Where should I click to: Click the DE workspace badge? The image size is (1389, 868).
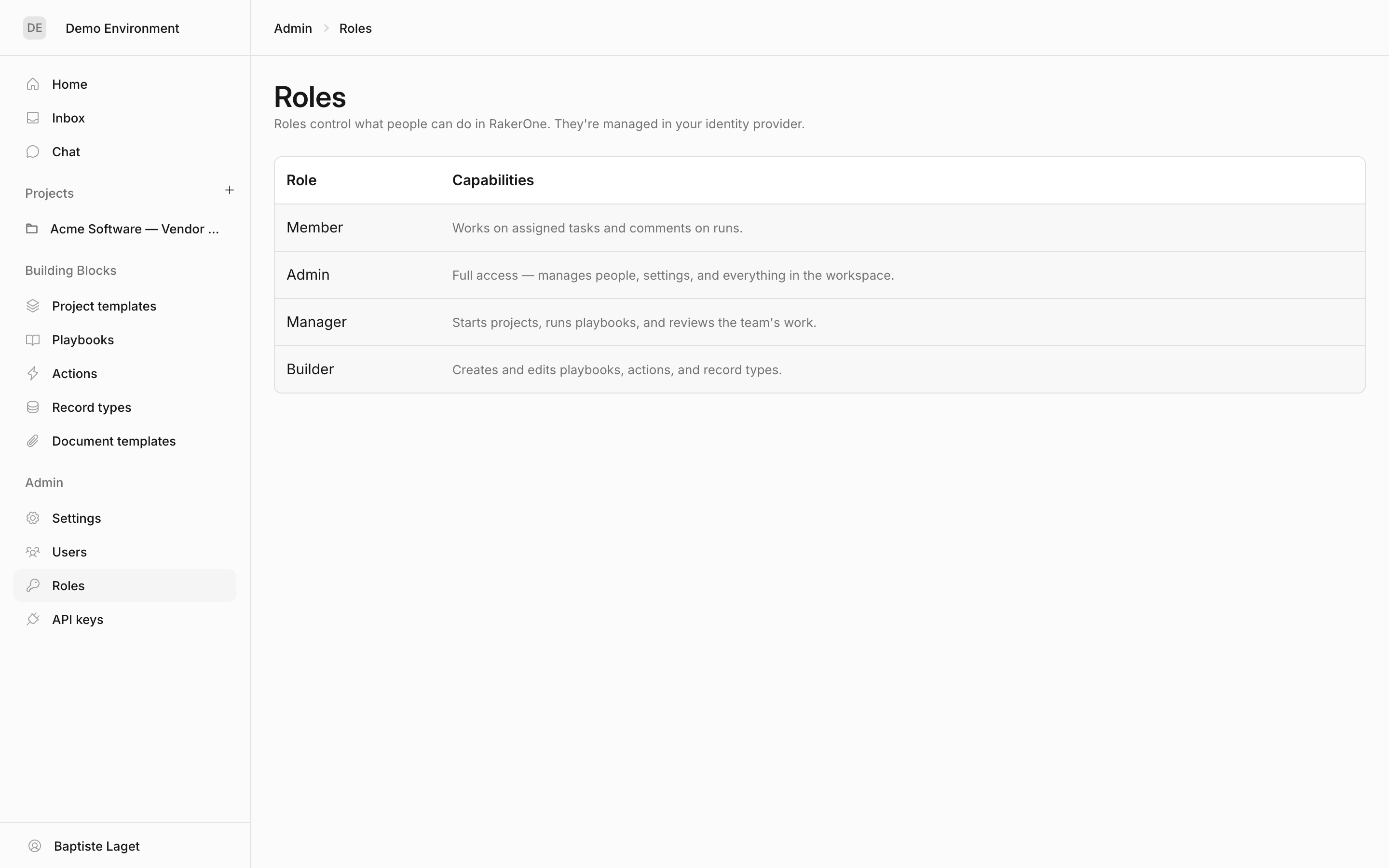point(34,27)
